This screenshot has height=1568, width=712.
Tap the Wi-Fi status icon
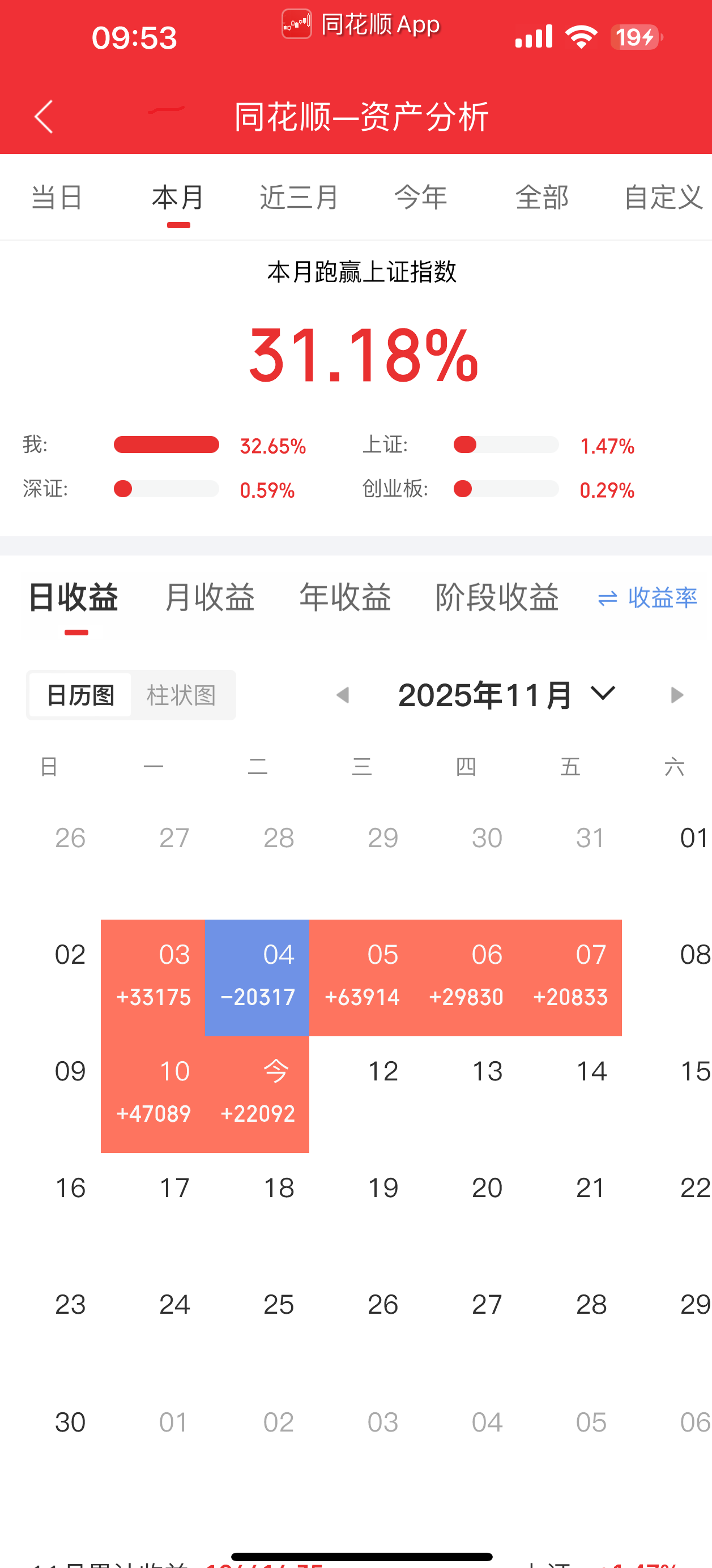pos(581,37)
